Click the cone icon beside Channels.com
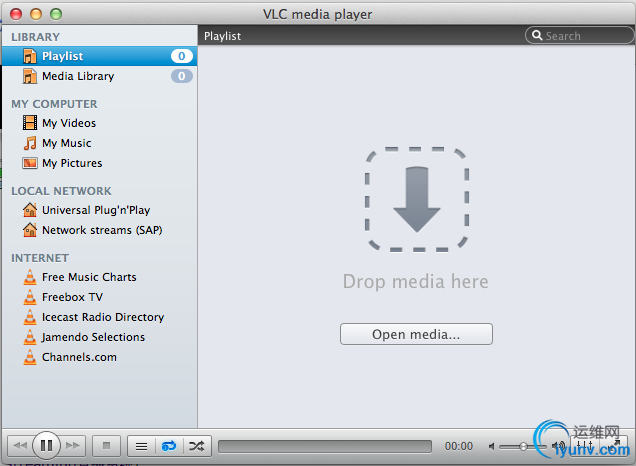Screen dimensions: 636x466 (x=30, y=357)
